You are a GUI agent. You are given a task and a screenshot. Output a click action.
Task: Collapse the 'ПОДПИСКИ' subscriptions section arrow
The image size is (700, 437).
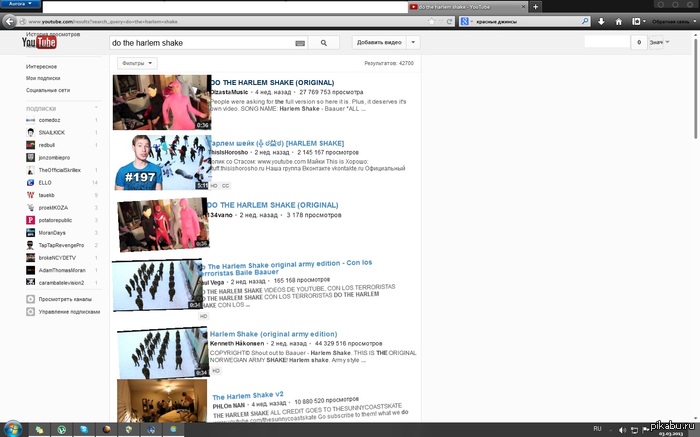[96, 108]
